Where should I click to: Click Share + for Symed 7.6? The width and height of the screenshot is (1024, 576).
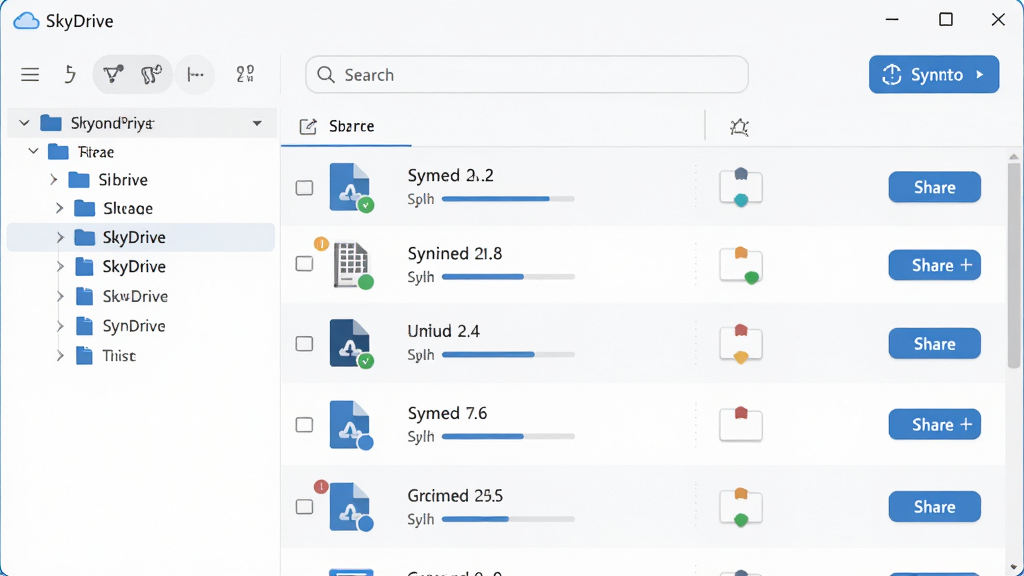935,424
